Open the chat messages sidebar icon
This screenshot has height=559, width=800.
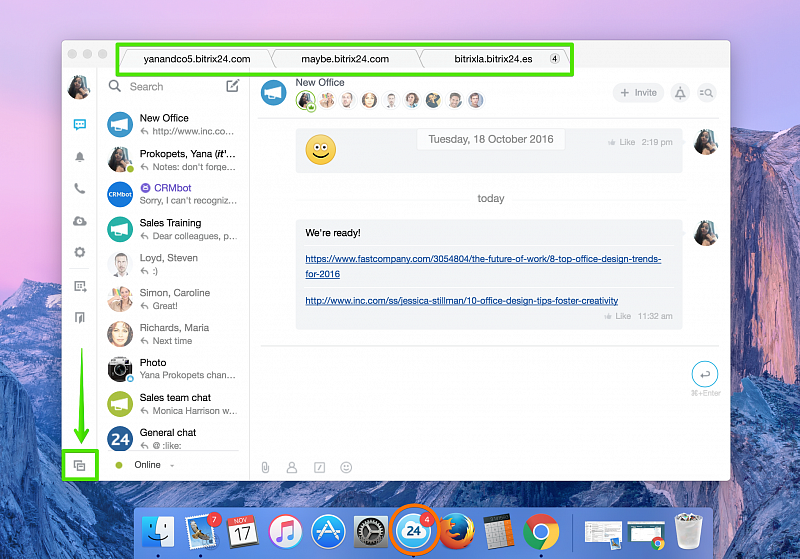(x=80, y=124)
